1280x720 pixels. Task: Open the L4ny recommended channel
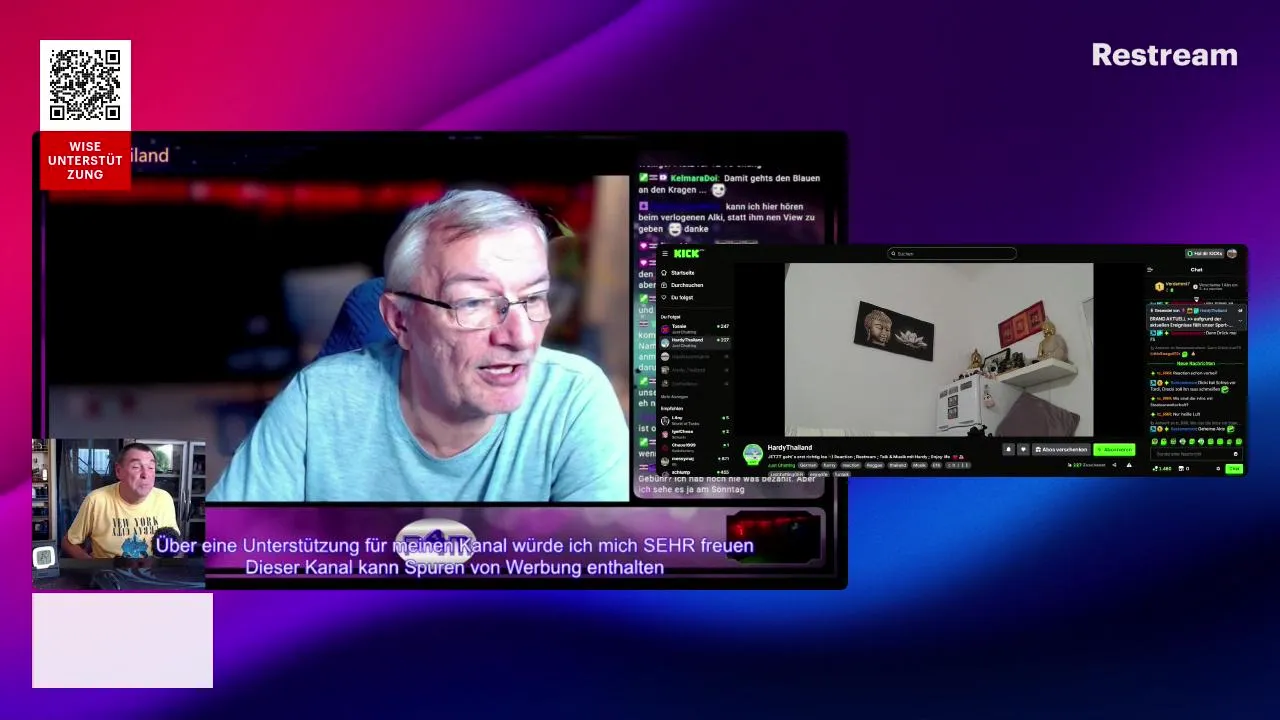(695, 419)
